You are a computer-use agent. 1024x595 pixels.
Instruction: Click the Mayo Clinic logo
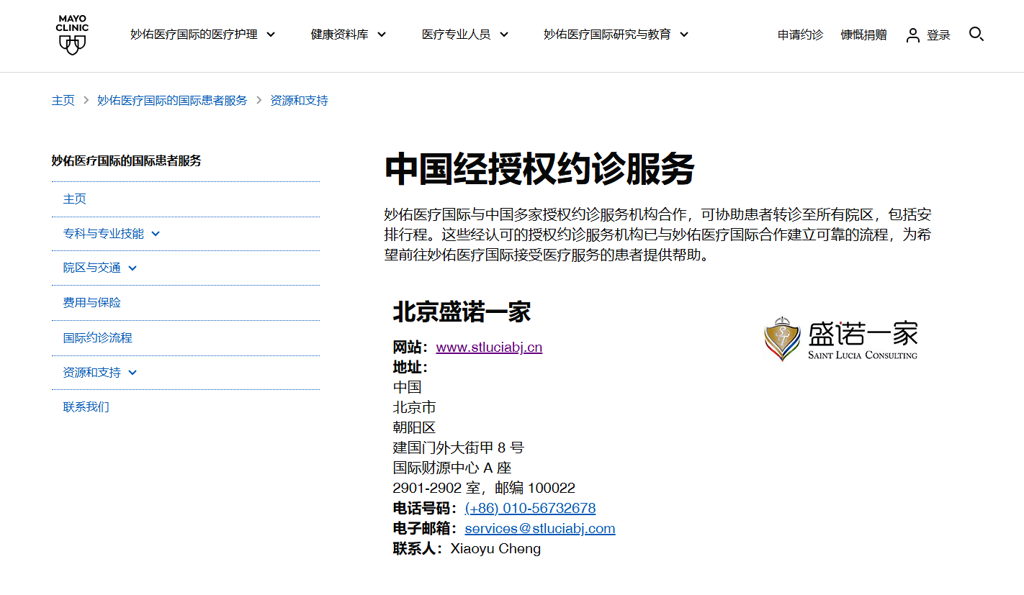[x=72, y=35]
